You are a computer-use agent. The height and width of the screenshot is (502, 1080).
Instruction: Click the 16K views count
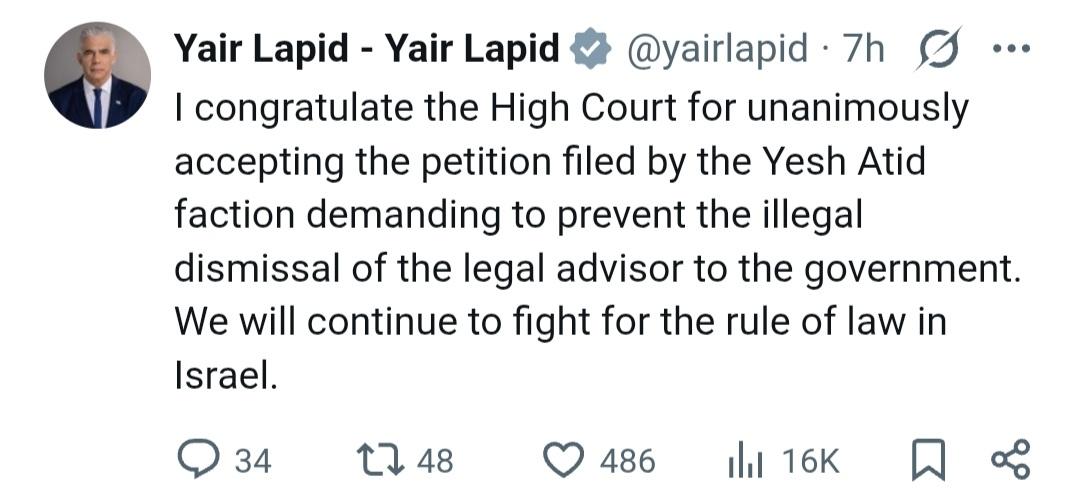811,460
